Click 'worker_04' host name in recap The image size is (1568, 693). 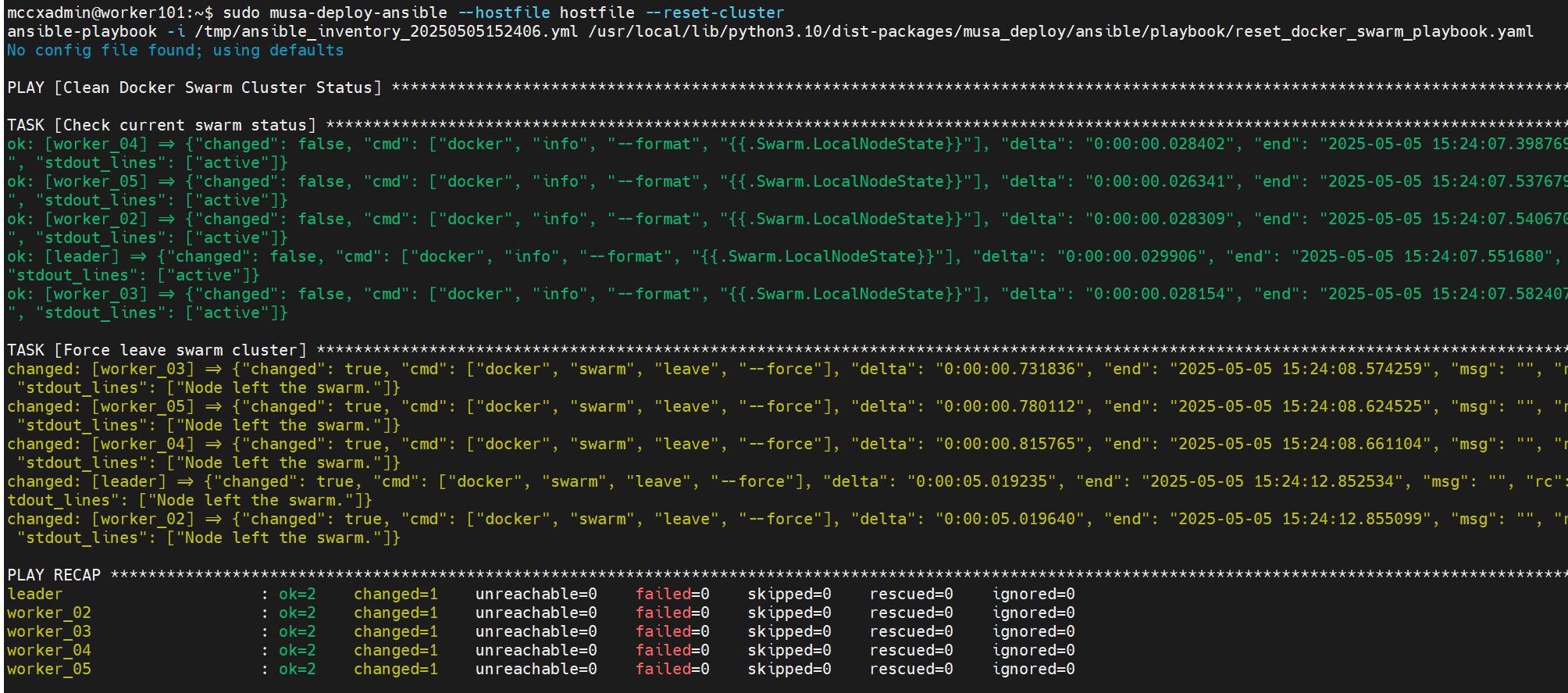pos(49,650)
